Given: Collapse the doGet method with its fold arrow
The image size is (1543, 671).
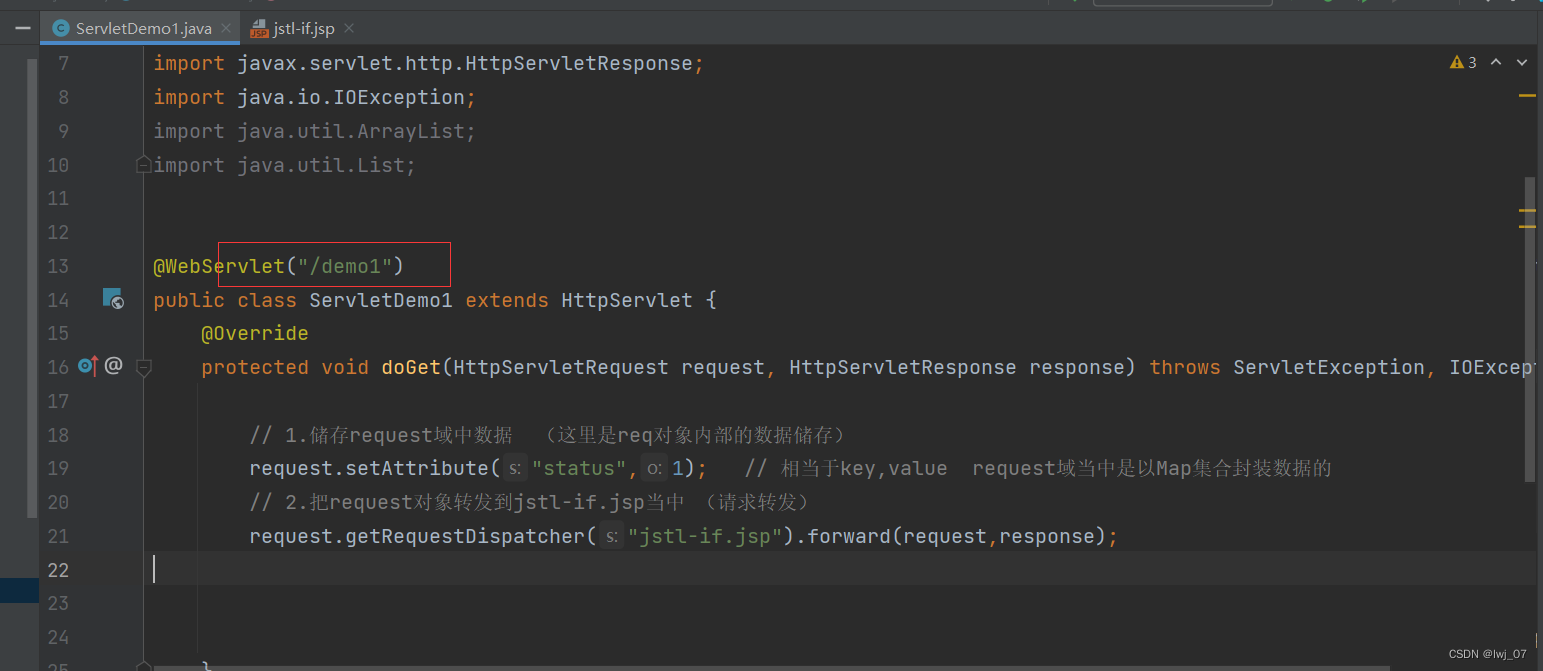Looking at the screenshot, I should point(143,367).
